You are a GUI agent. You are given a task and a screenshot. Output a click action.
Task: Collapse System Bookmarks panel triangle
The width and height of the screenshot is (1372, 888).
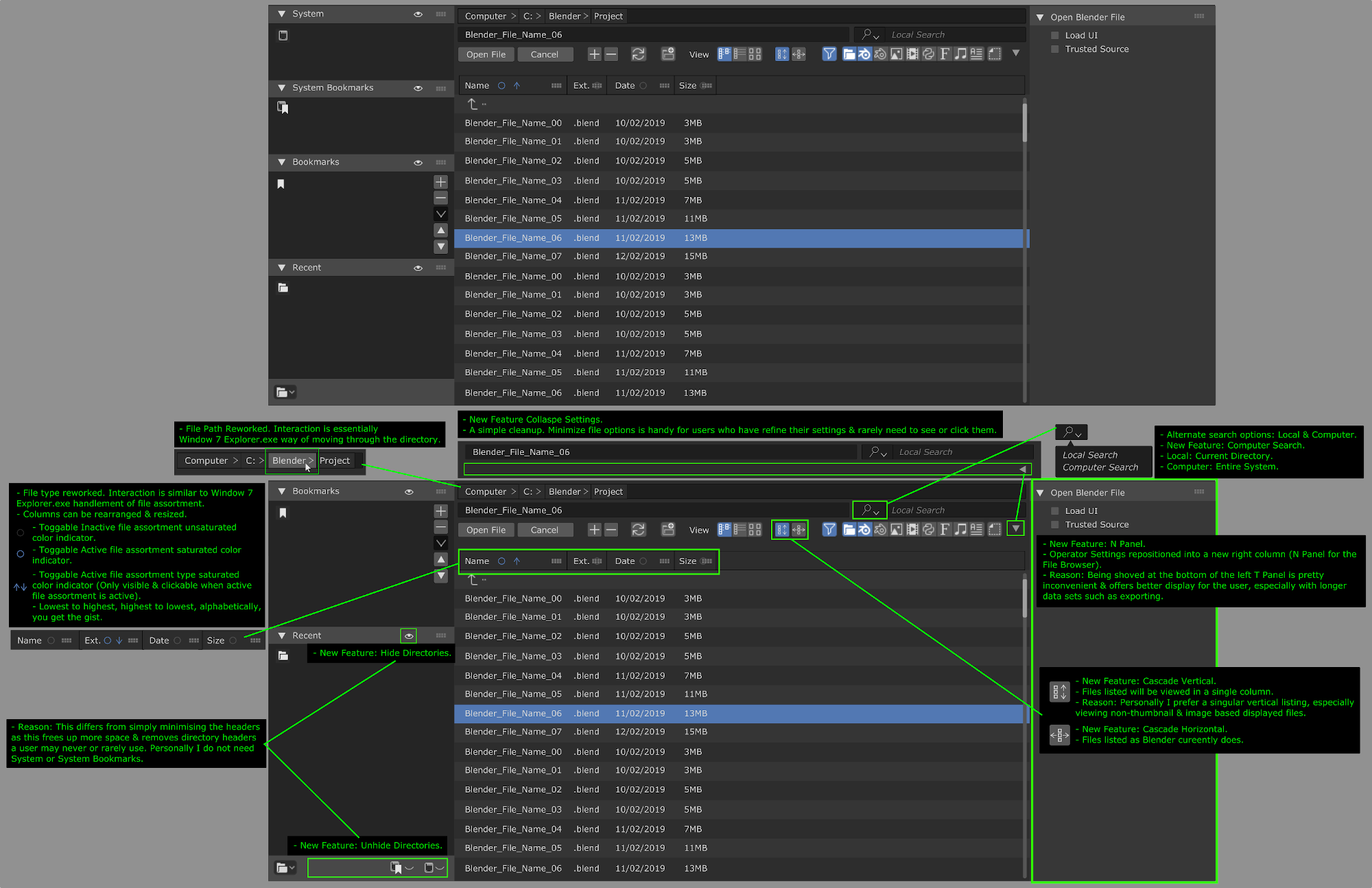tap(281, 88)
